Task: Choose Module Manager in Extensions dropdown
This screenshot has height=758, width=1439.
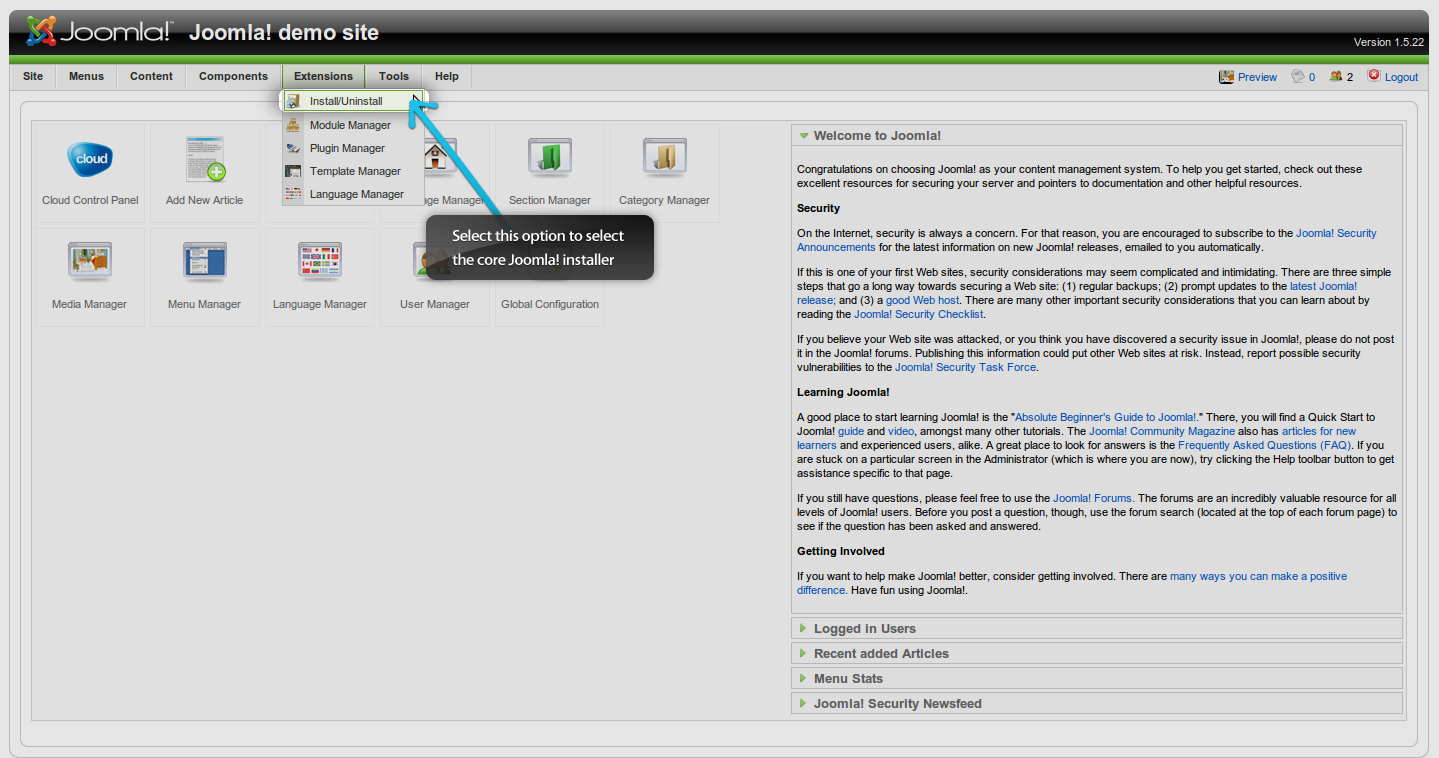Action: [x=353, y=125]
